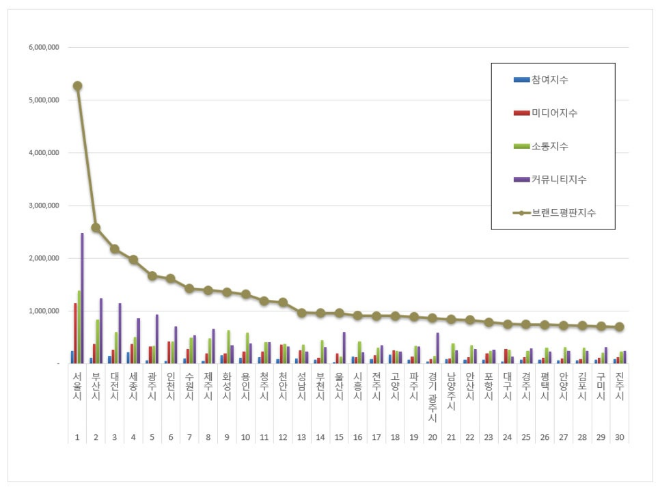Click the 진주시 line data point

pyautogui.click(x=620, y=327)
